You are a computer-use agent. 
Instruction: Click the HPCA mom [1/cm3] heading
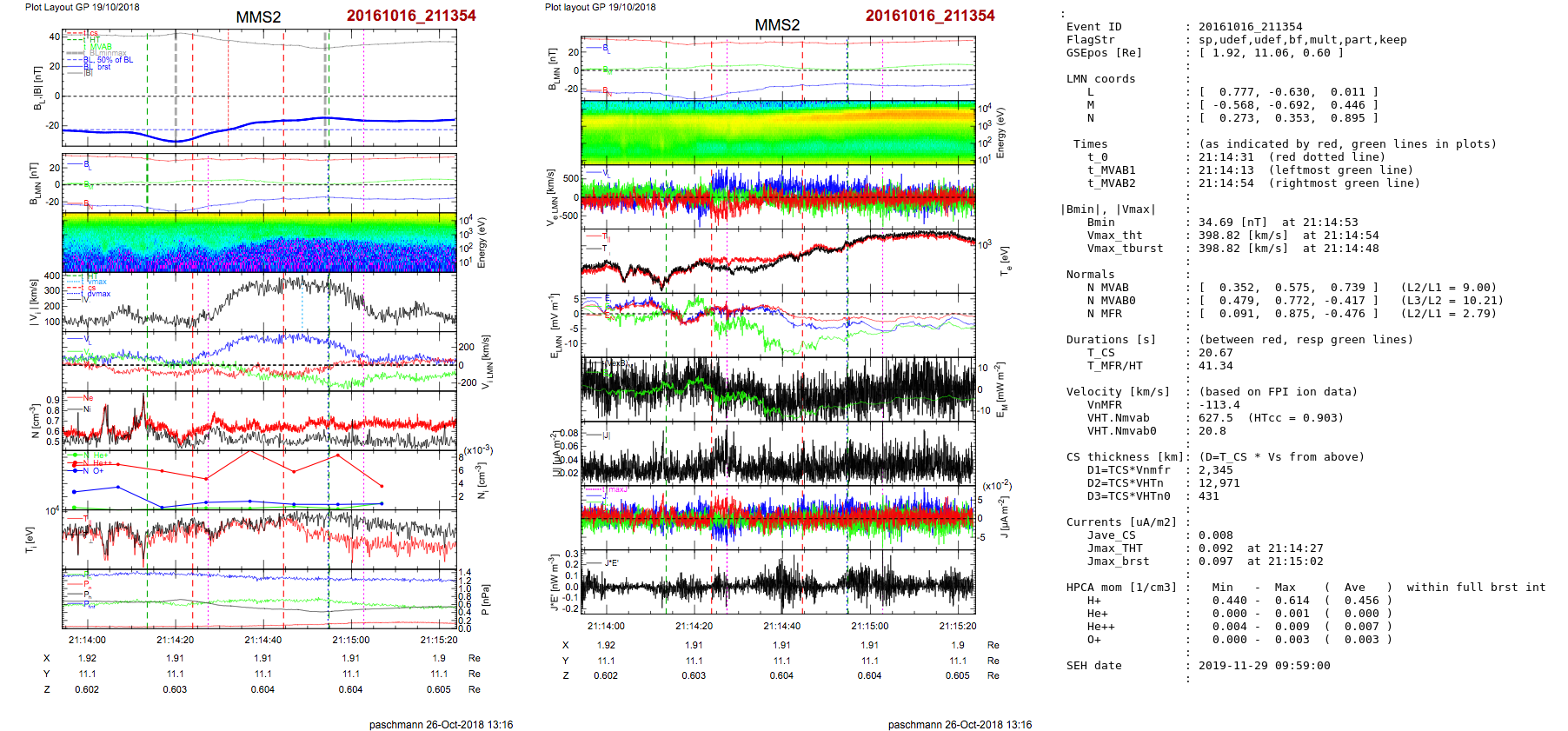click(1121, 588)
